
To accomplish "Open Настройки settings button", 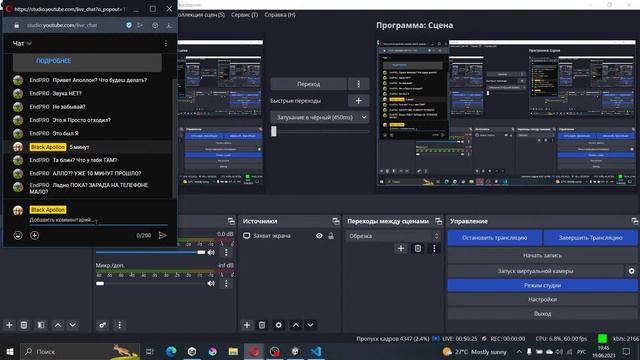I will [x=542, y=300].
